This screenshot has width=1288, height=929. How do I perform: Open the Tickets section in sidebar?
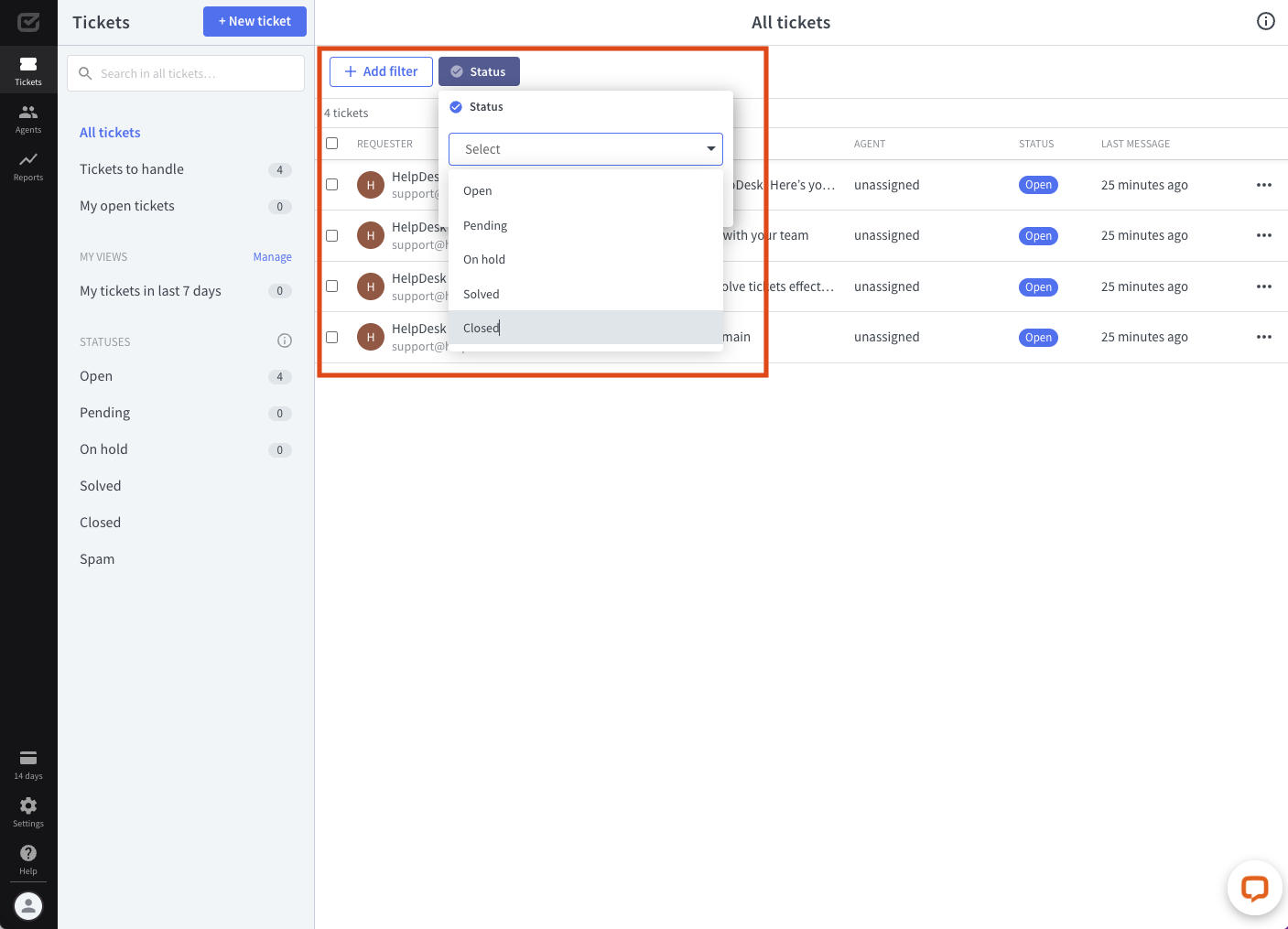pyautogui.click(x=28, y=70)
